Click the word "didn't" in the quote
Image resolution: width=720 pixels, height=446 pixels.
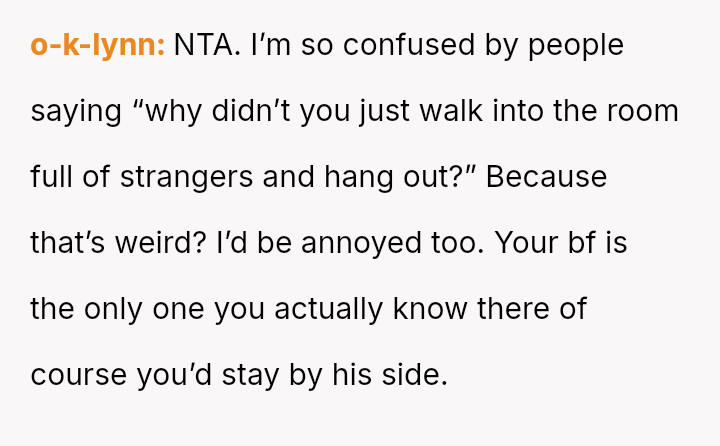point(251,111)
